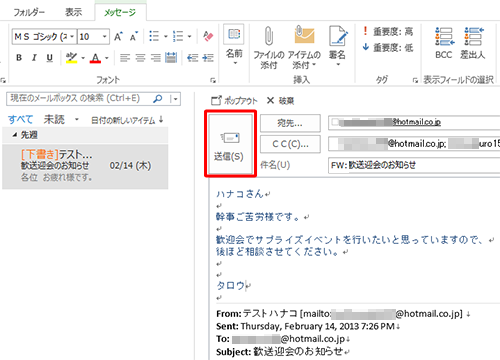Viewport: 500px width, 360px height.
Task: Apply red font color
Action: pos(95,58)
